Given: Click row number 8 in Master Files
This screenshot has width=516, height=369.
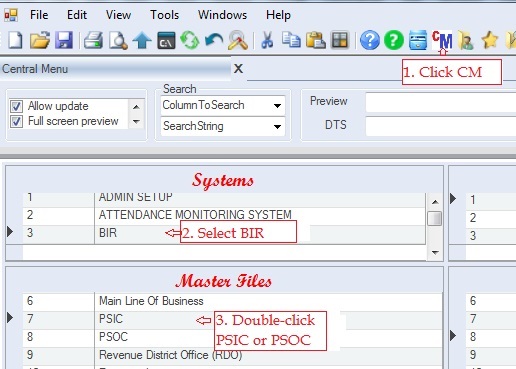Looking at the screenshot, I should tap(30, 337).
